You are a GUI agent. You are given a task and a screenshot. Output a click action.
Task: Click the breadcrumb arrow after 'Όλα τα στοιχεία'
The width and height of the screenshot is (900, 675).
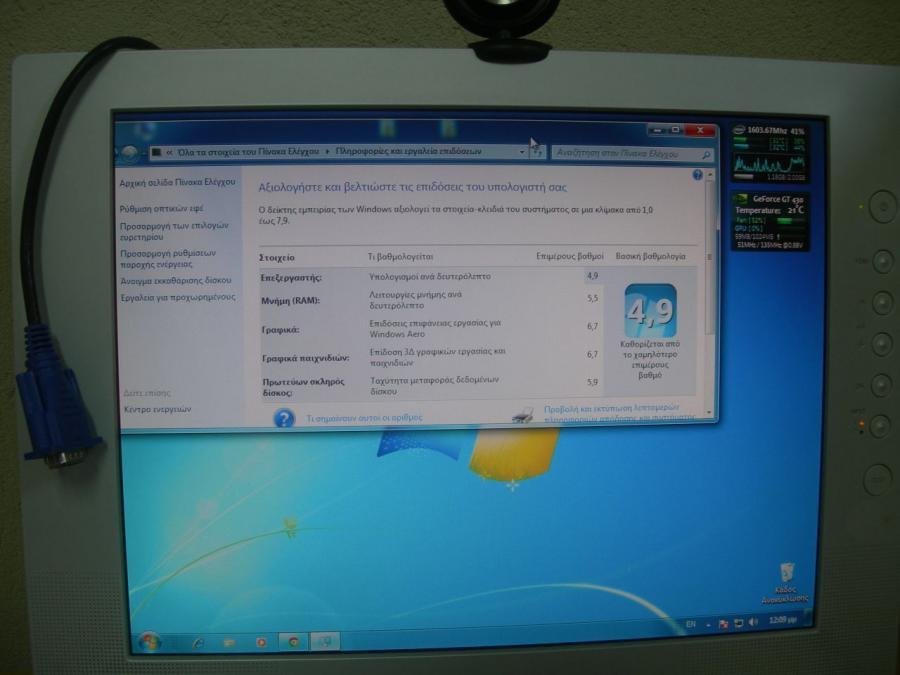327,151
